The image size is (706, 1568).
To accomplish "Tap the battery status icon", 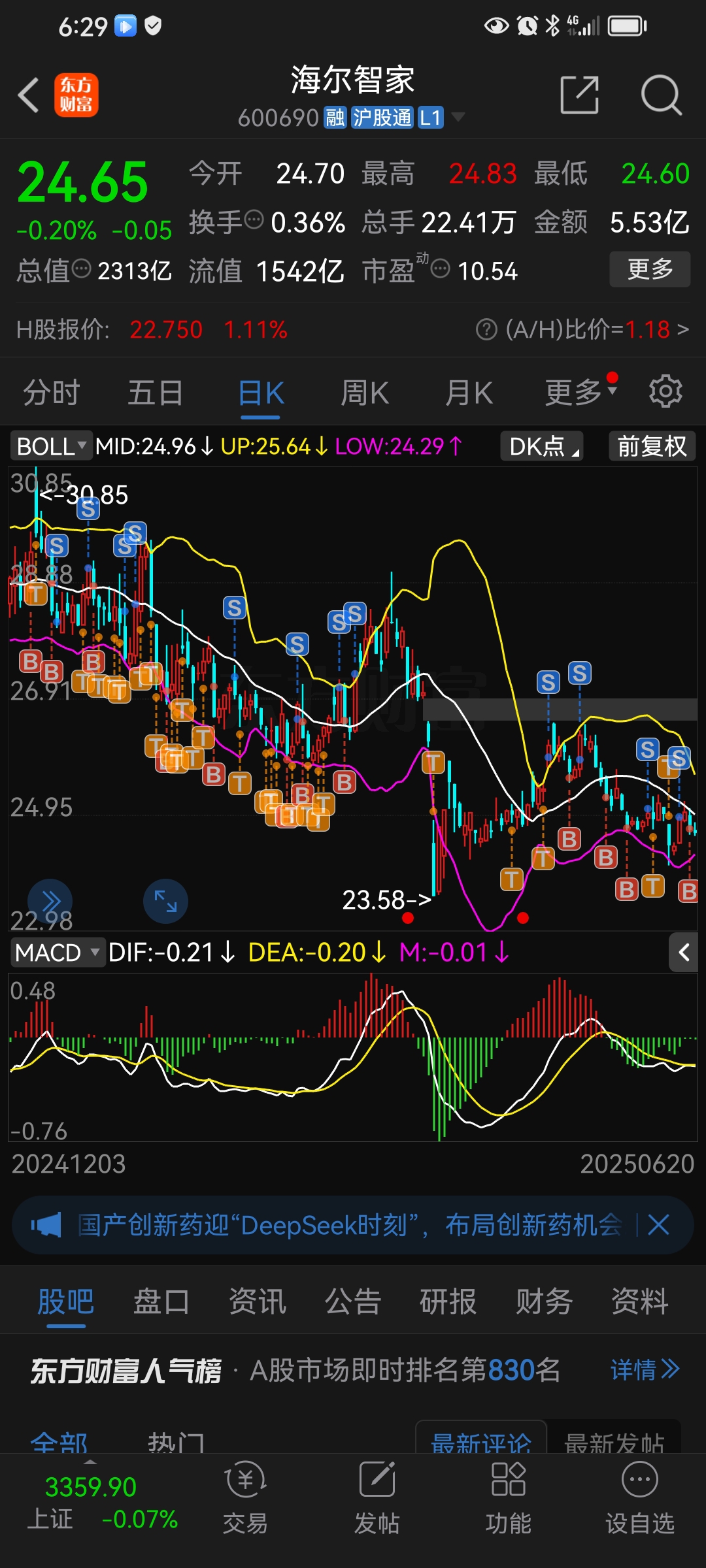I will pos(627,26).
